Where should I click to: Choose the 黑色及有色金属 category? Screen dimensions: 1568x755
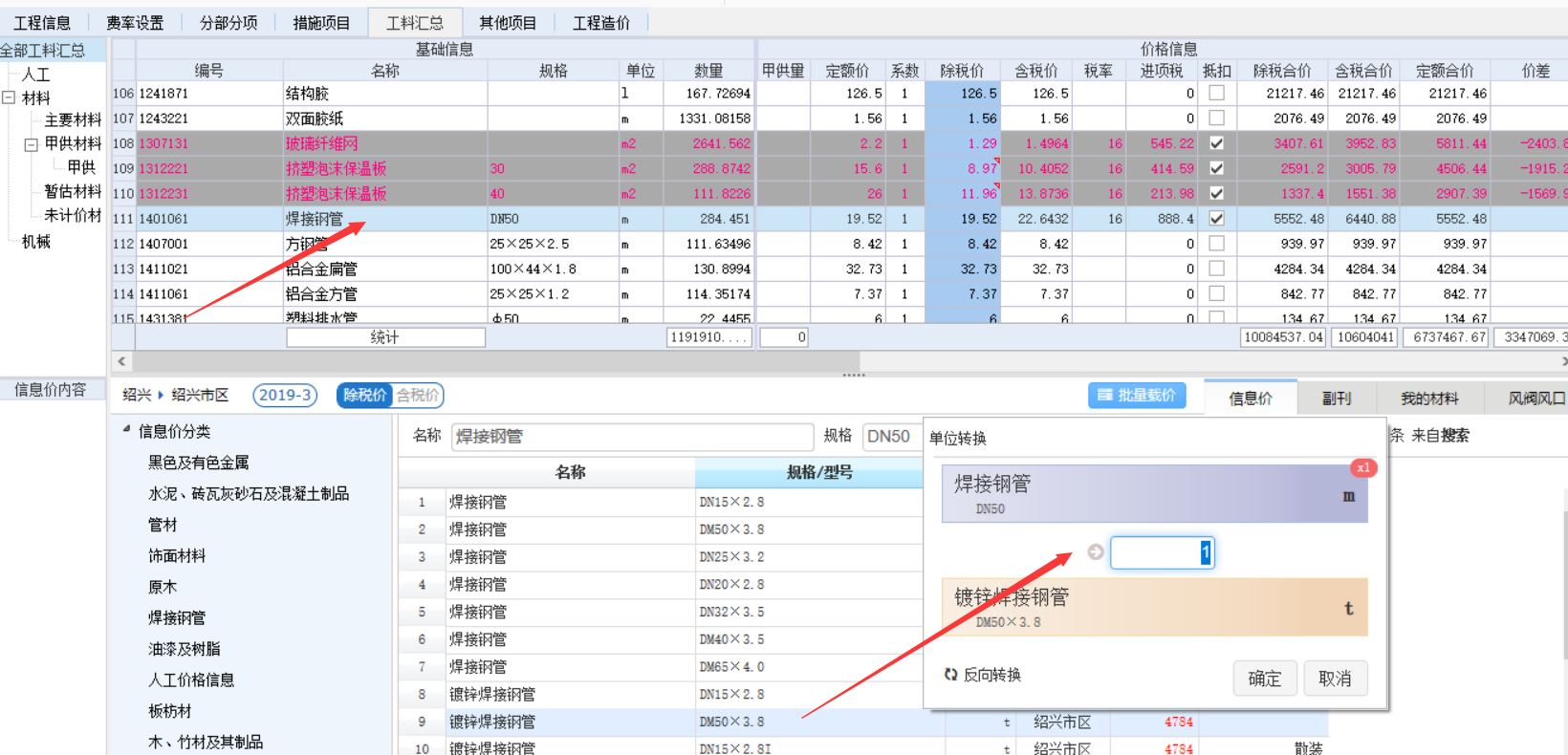(198, 463)
